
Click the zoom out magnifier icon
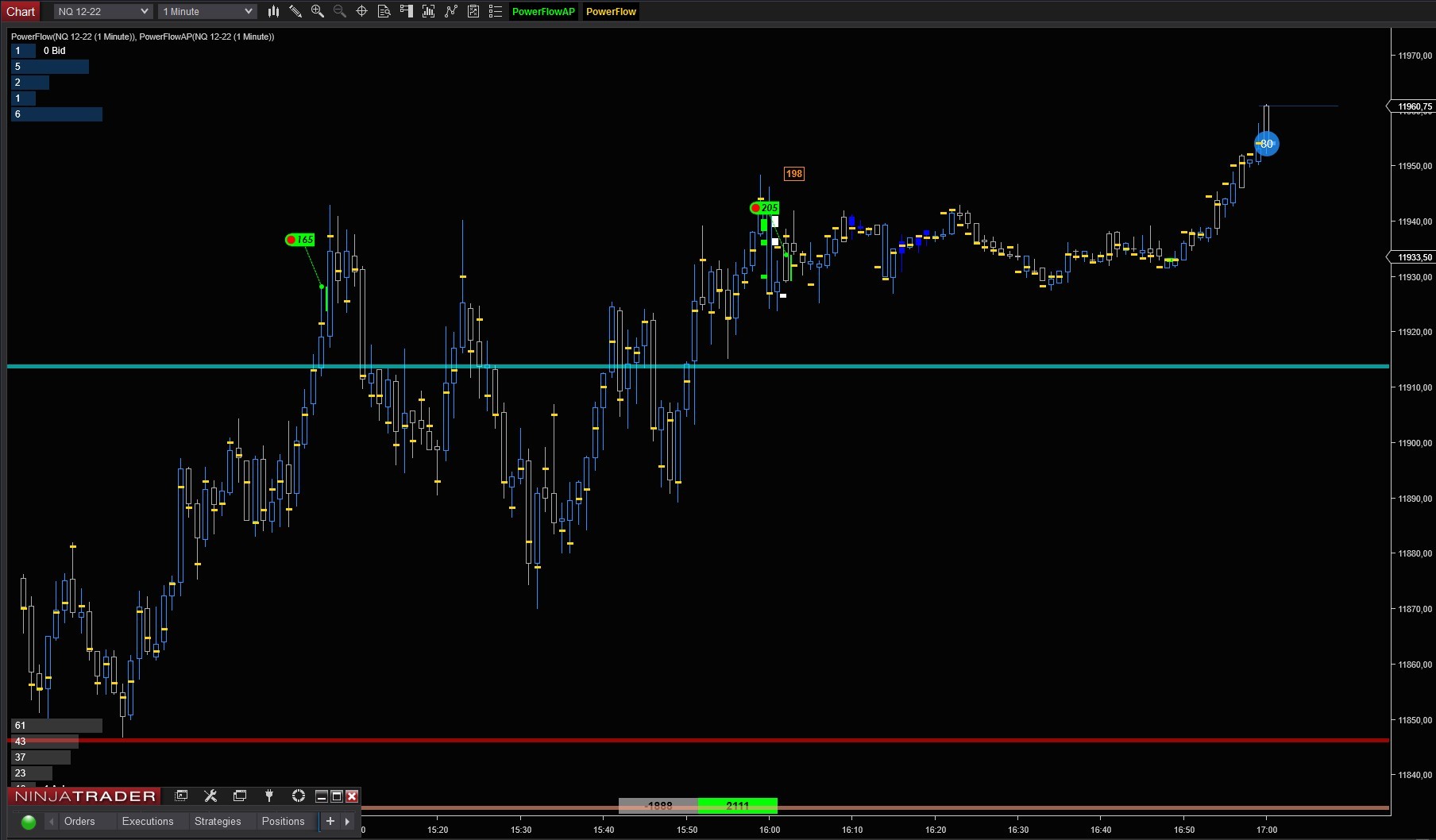[x=340, y=11]
